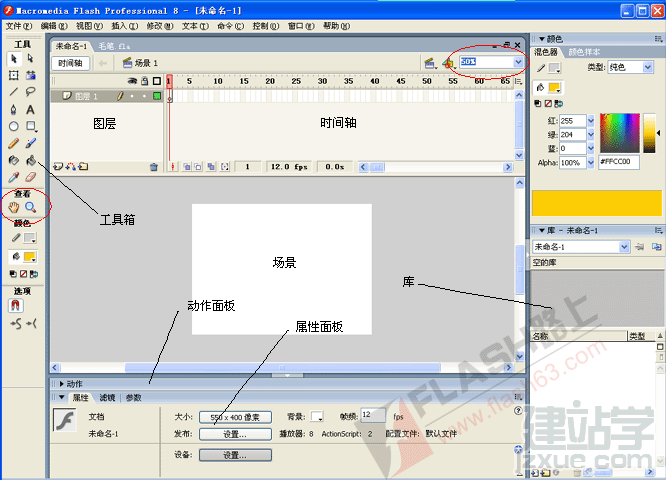Click the Edit Symbols icon
Screen dimensions: 667x480
448,63
